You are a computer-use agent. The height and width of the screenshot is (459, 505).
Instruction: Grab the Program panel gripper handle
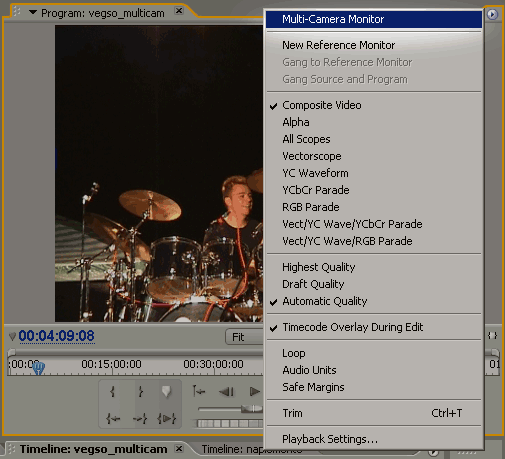pyautogui.click(x=17, y=12)
